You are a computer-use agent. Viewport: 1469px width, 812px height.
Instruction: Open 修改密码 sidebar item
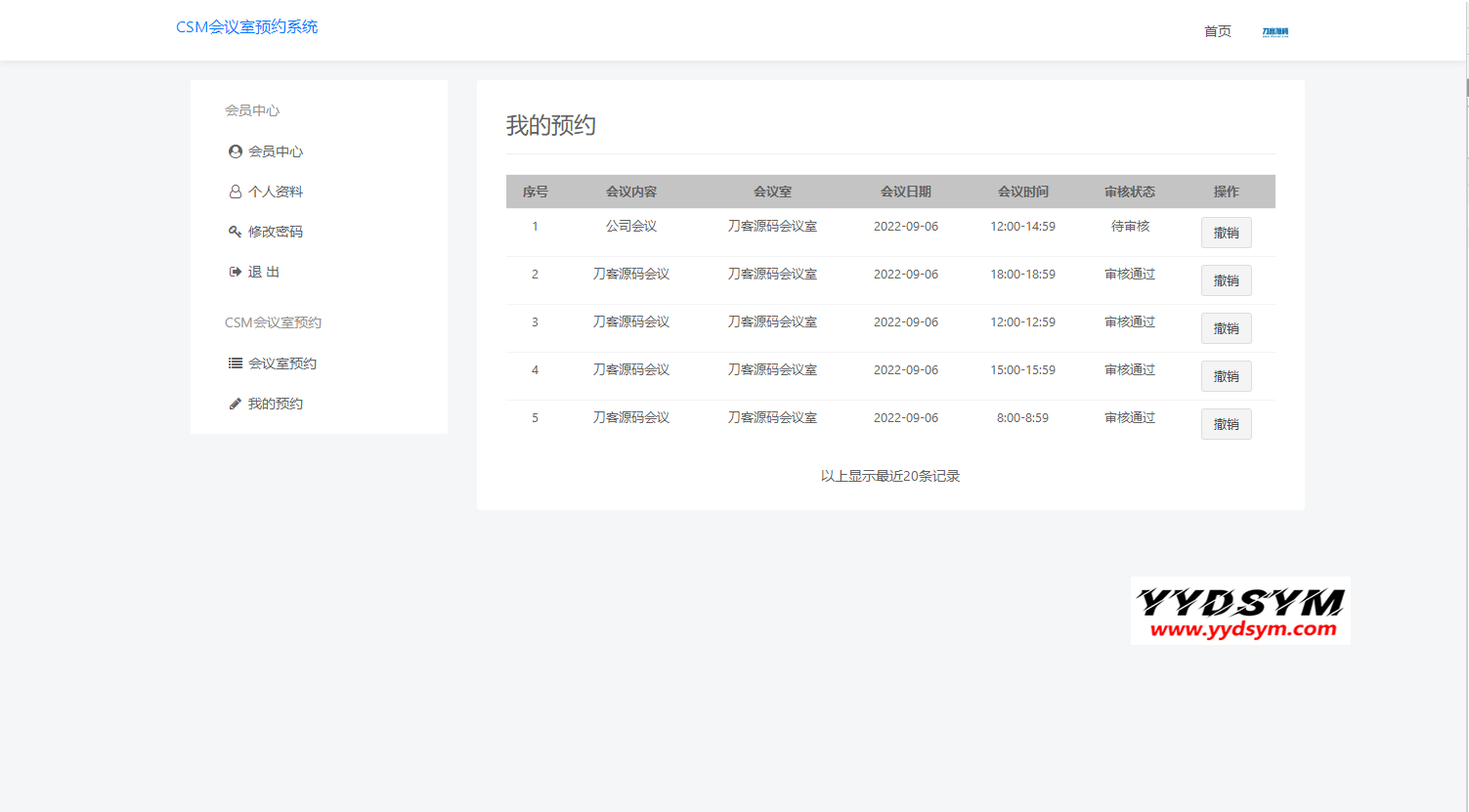point(275,232)
